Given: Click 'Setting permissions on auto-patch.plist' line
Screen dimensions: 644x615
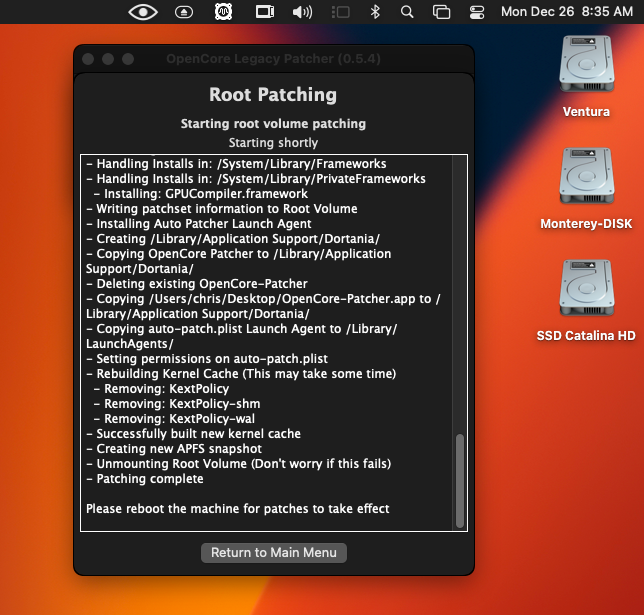Looking at the screenshot, I should [x=207, y=359].
